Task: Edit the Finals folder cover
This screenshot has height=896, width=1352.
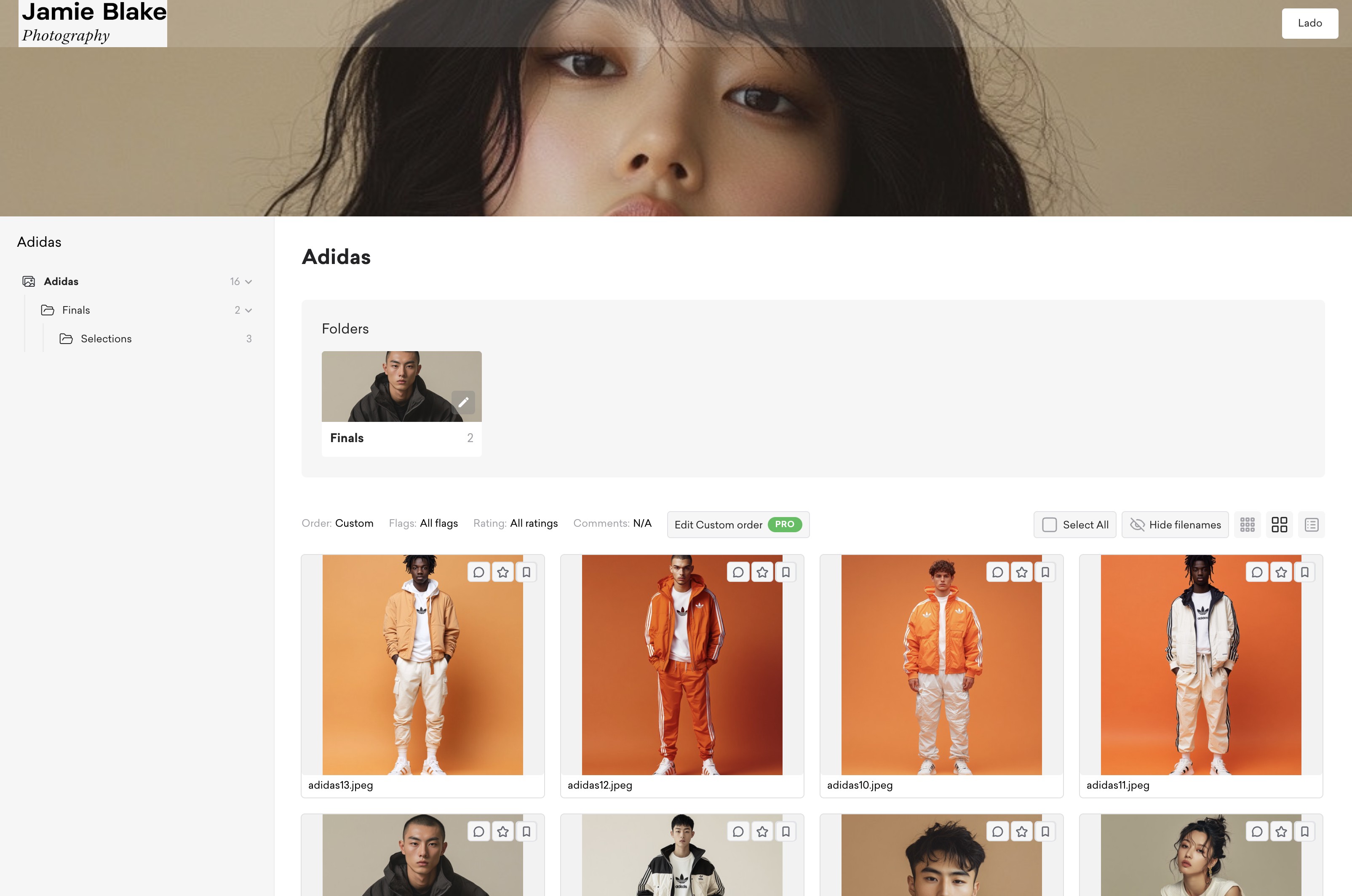Action: 463,402
